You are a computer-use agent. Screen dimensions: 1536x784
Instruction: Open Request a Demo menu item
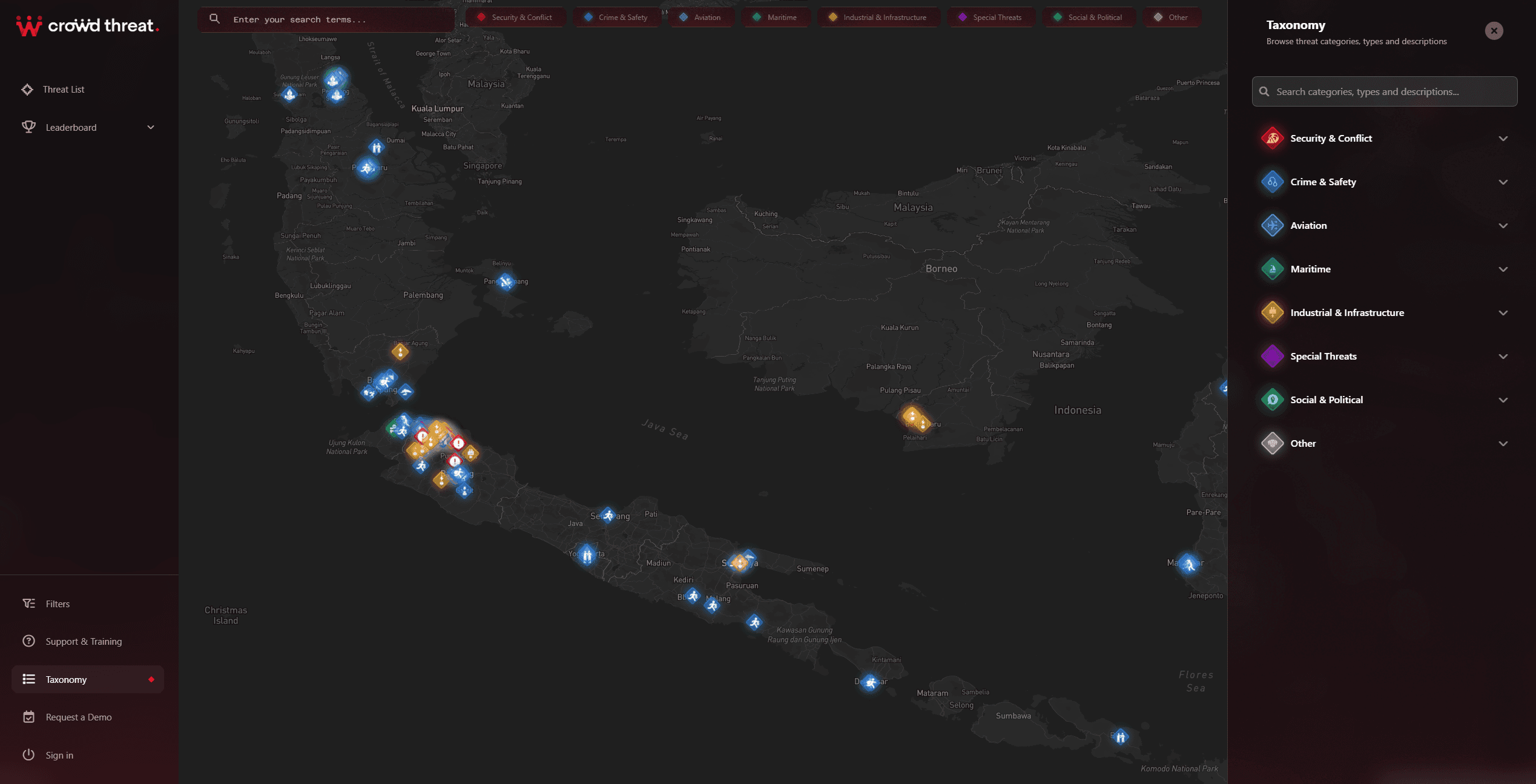click(x=88, y=717)
